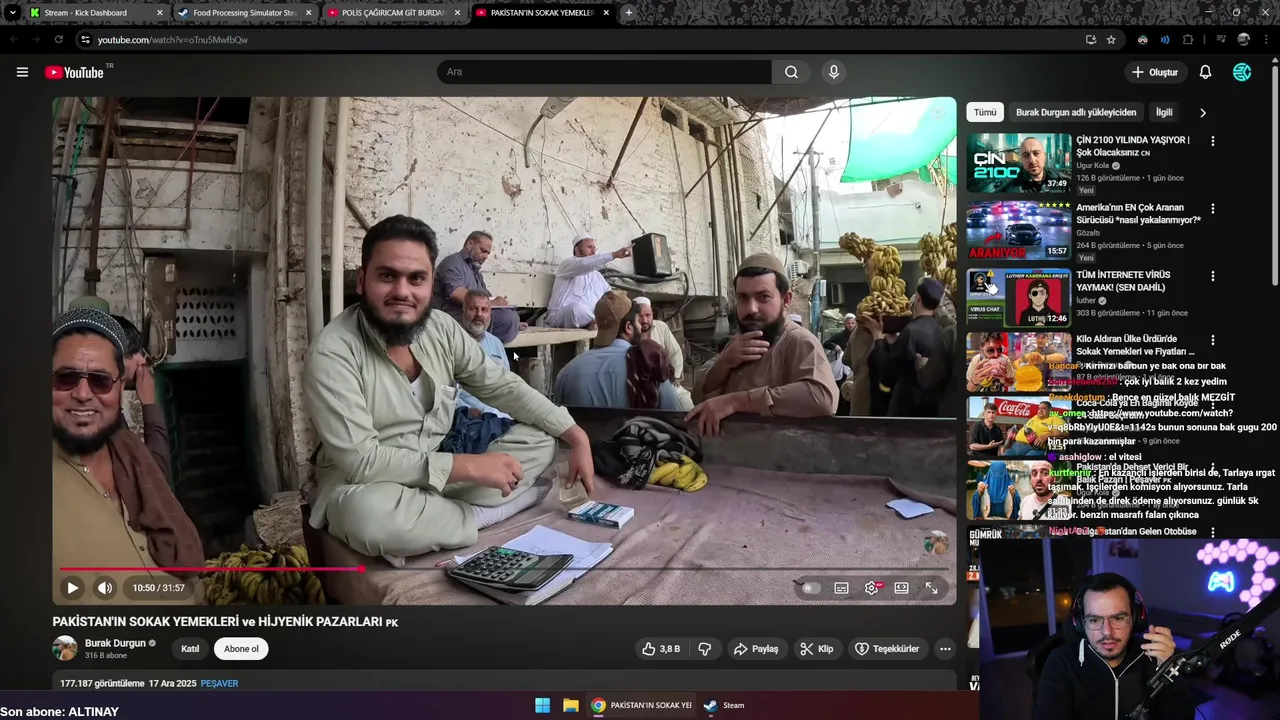
Task: Select Burak Durgun adlı yükleyiciden chip
Action: click(1076, 113)
